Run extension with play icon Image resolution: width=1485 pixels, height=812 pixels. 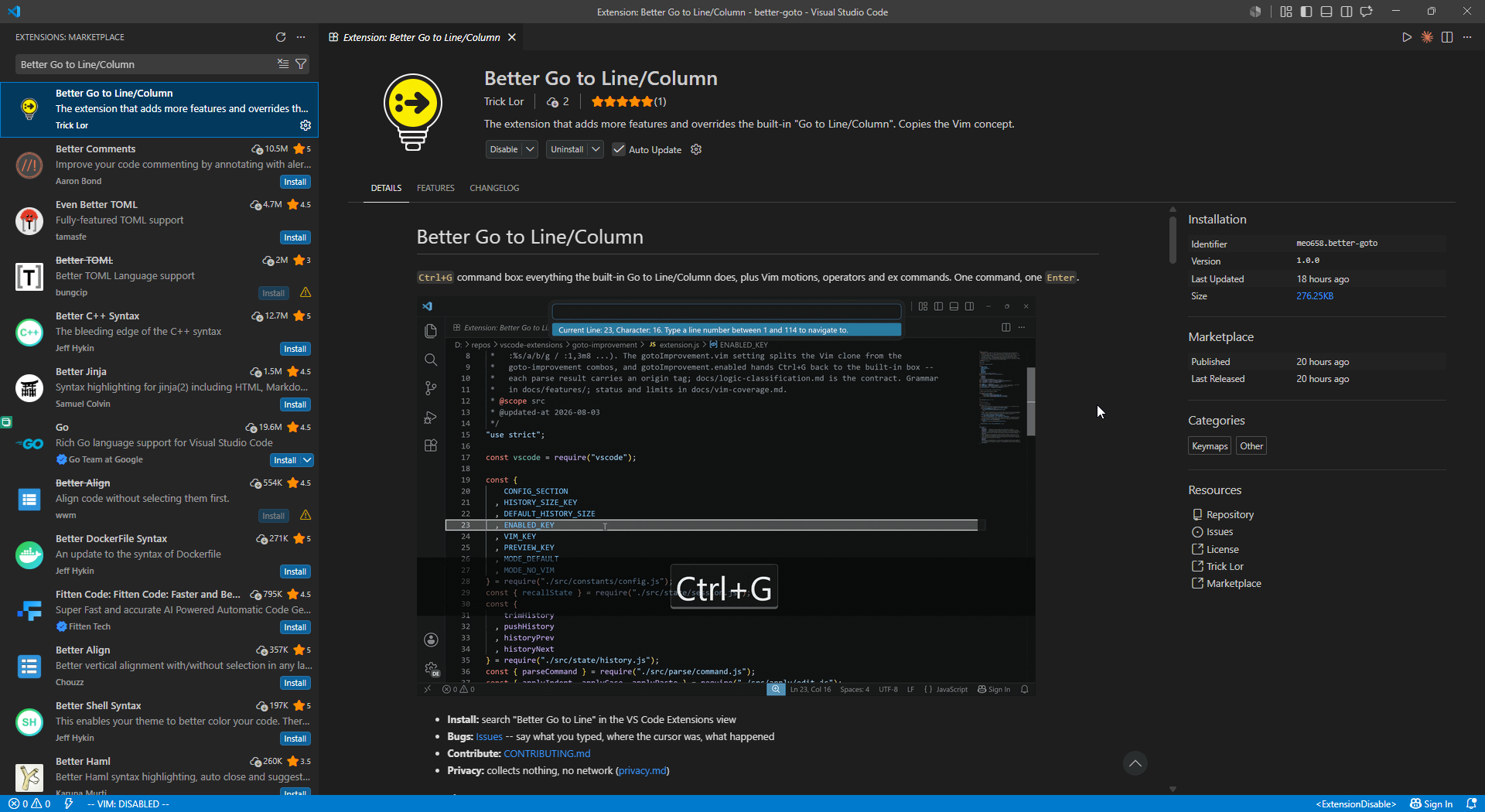coord(1407,37)
